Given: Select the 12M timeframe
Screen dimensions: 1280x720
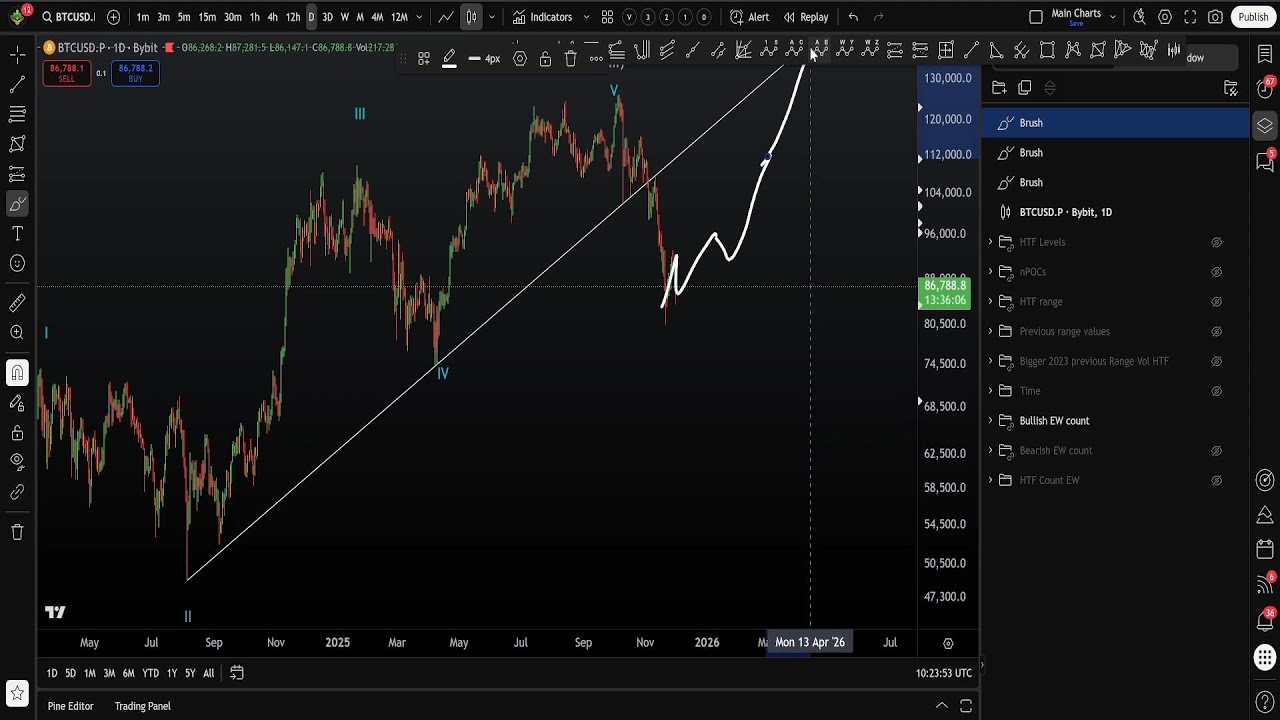Looking at the screenshot, I should pos(399,17).
